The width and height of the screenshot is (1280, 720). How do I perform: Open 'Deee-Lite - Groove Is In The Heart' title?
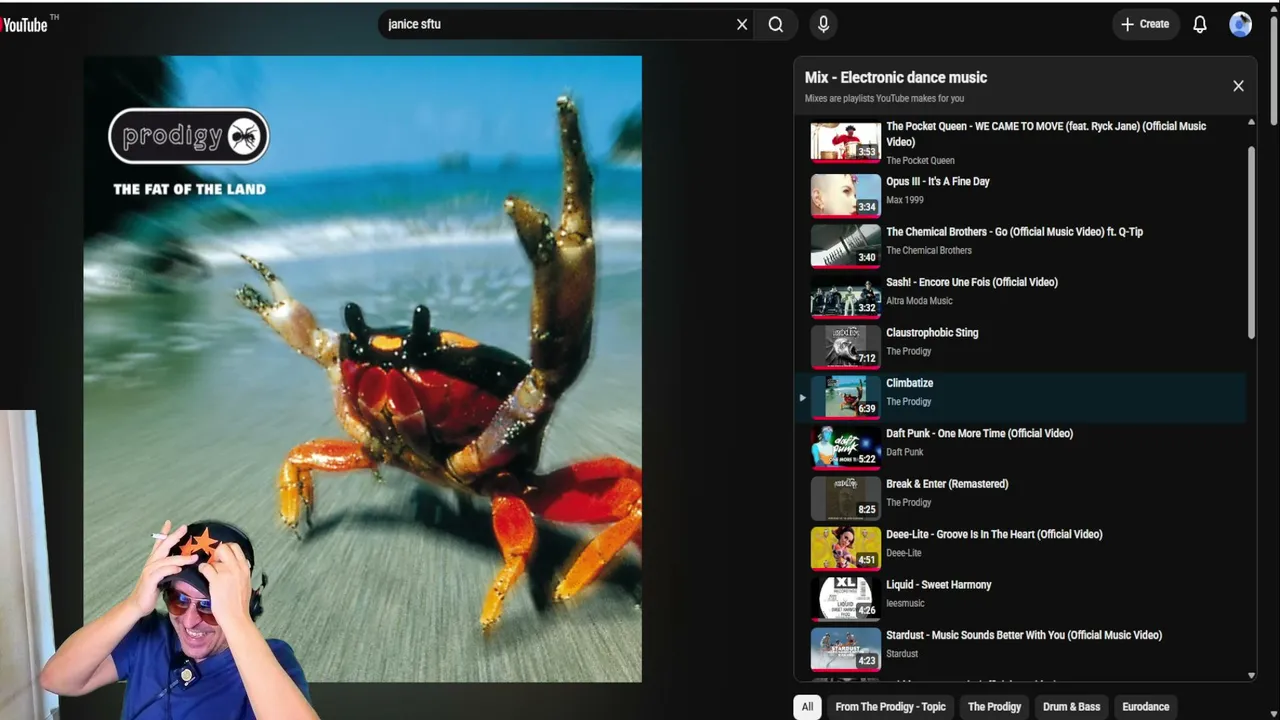(994, 535)
